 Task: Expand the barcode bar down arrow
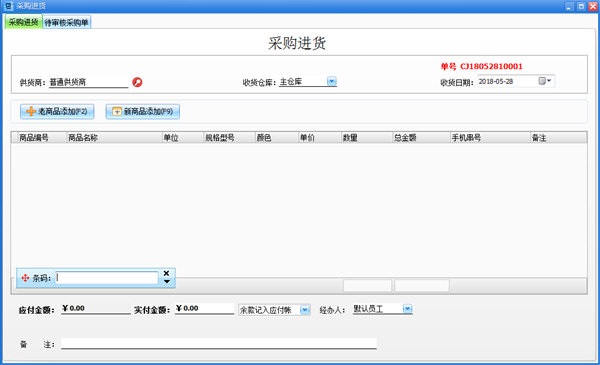(167, 282)
